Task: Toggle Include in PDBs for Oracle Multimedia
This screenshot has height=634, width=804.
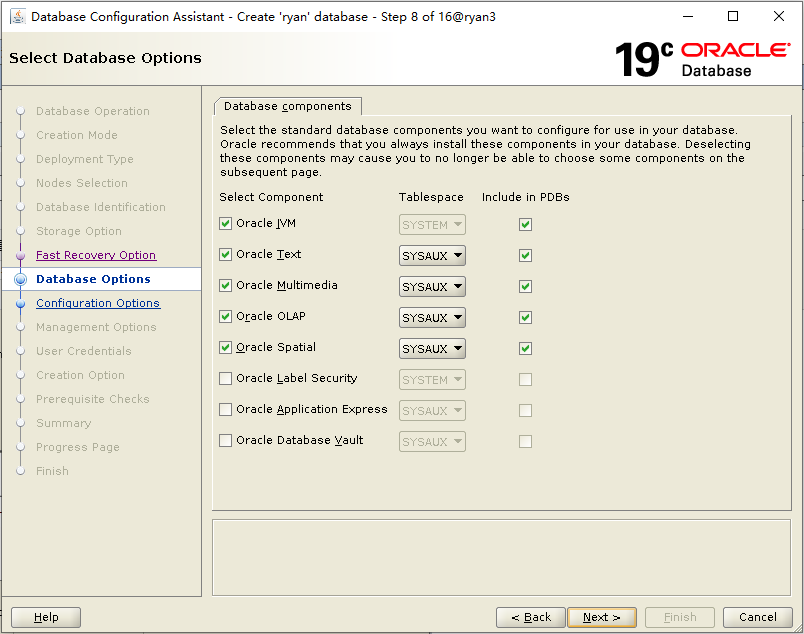Action: [x=525, y=287]
